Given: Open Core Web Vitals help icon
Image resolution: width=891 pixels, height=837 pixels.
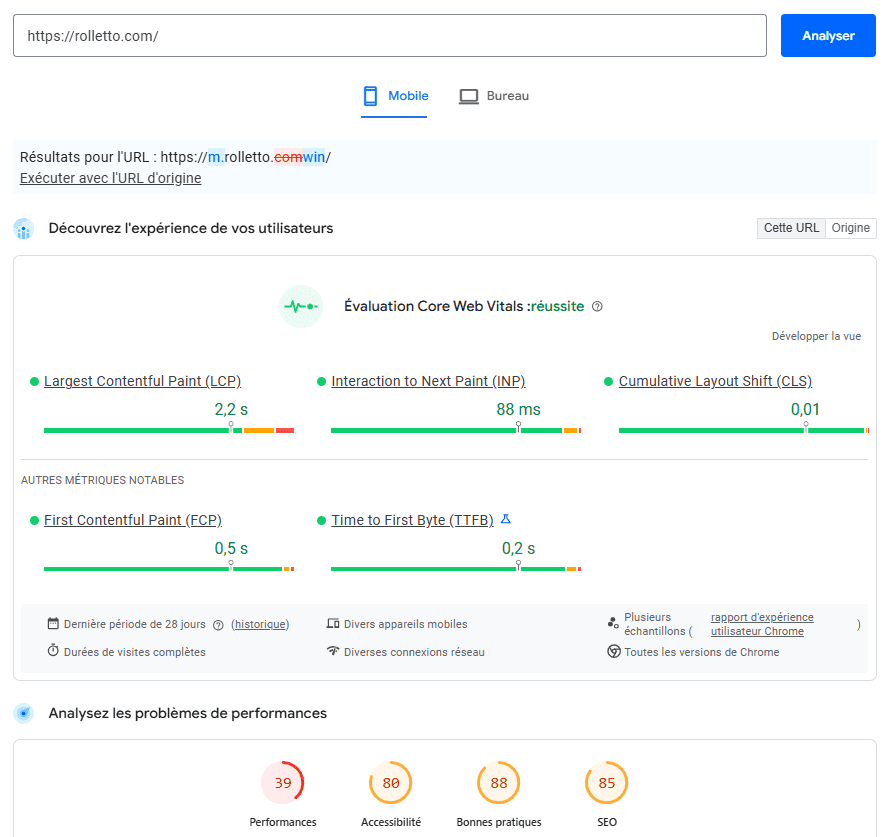Looking at the screenshot, I should [x=597, y=306].
